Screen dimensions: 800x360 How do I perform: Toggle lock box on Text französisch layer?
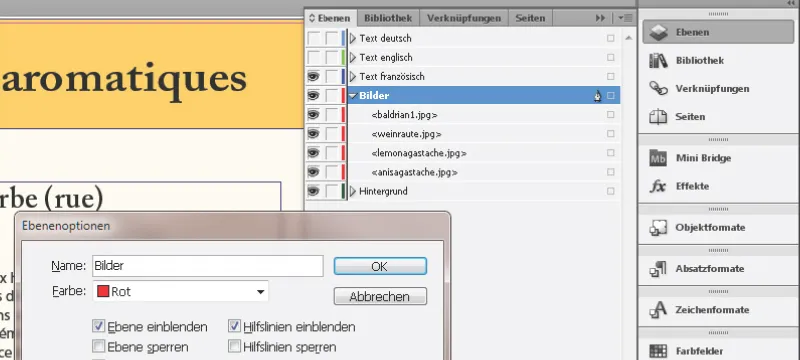click(x=332, y=76)
